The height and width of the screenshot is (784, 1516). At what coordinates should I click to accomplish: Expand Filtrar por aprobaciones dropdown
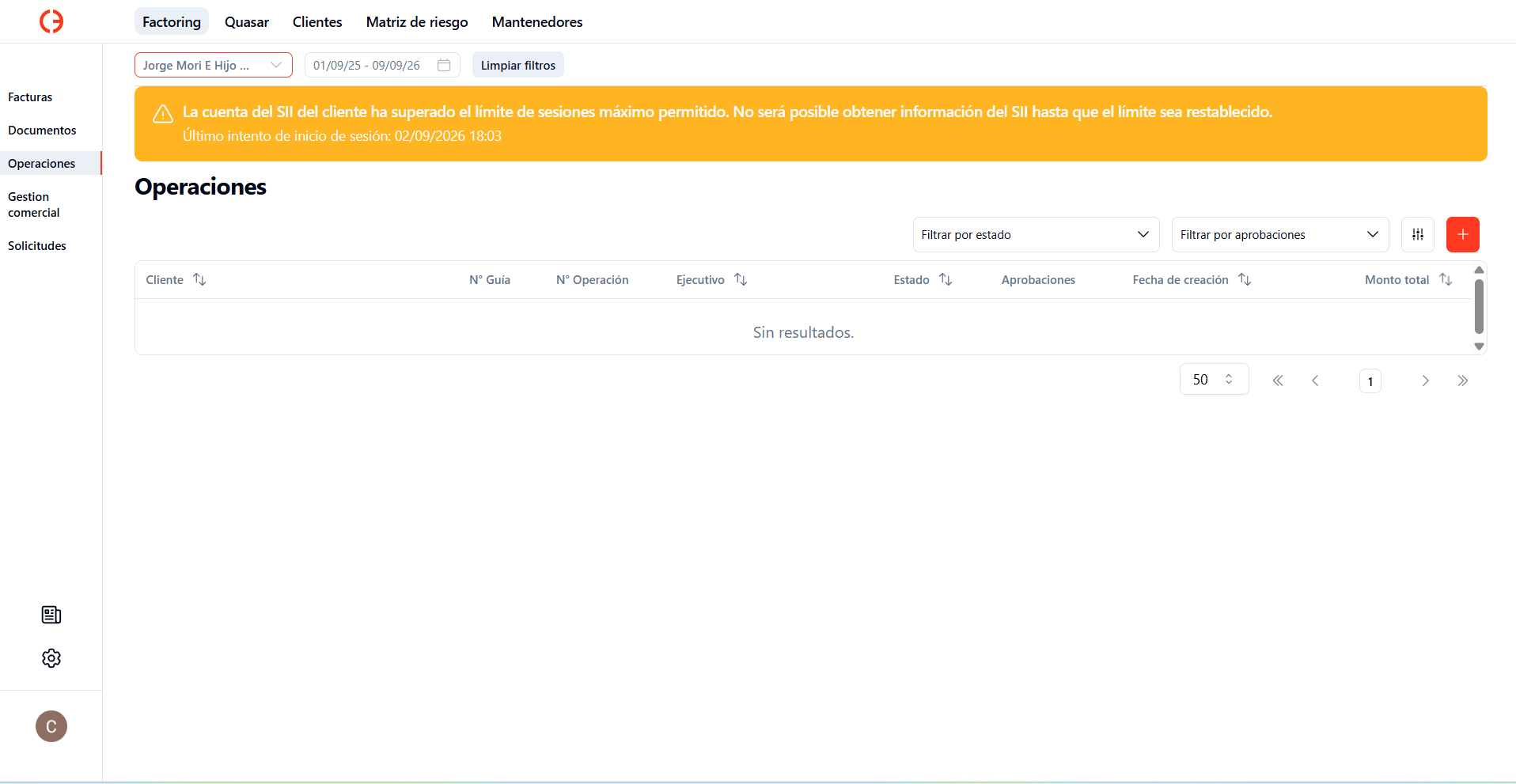click(x=1280, y=234)
